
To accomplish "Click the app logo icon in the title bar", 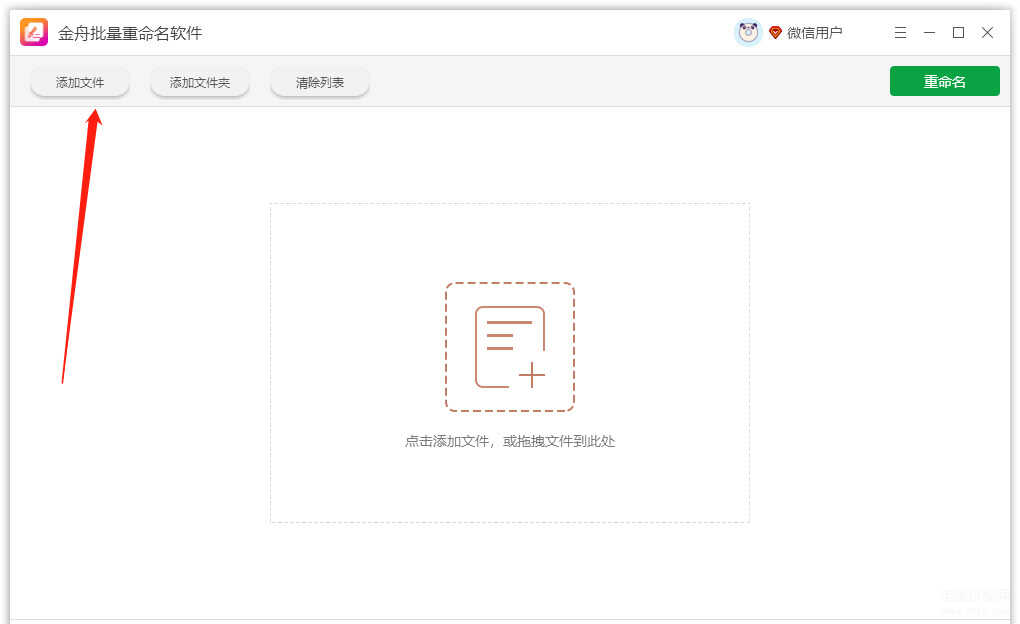I will click(34, 32).
